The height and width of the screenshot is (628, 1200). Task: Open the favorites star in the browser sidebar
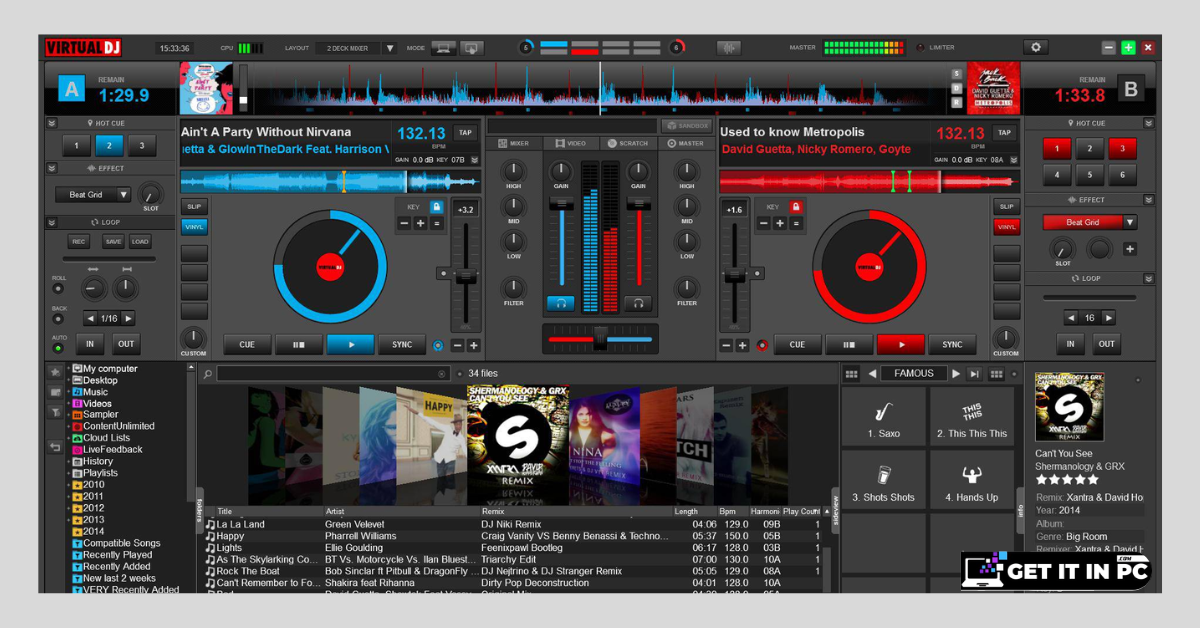coord(55,371)
